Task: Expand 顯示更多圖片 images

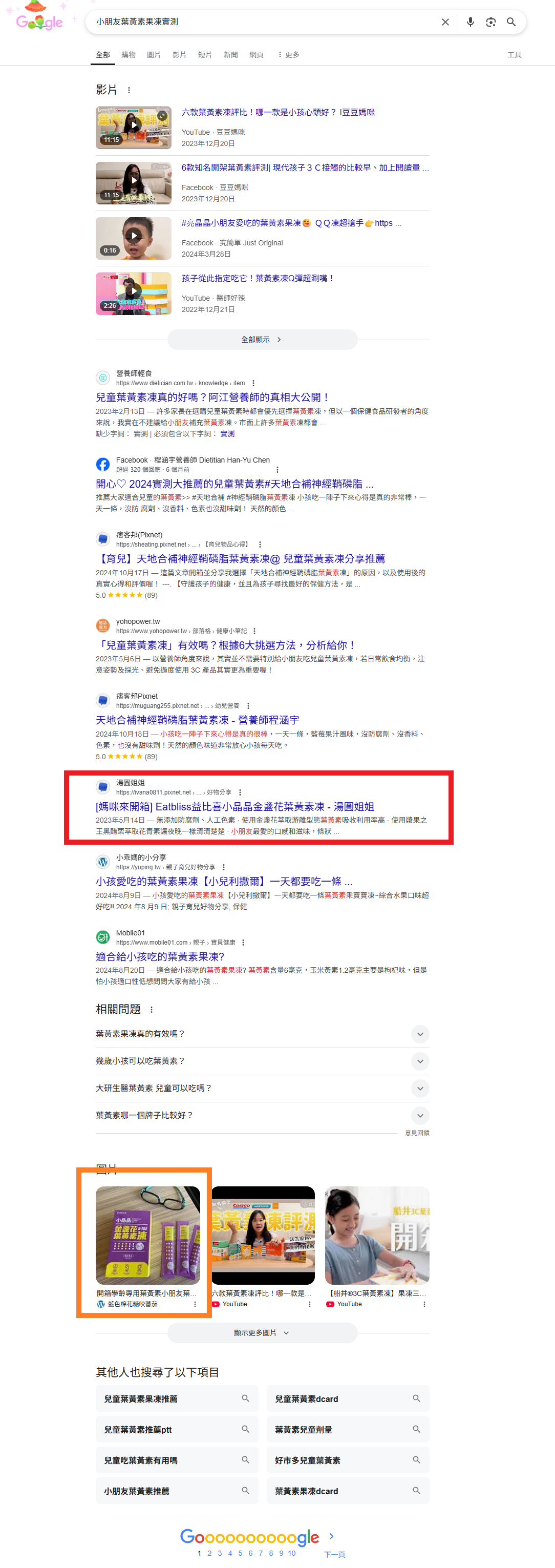Action: coord(262,1332)
